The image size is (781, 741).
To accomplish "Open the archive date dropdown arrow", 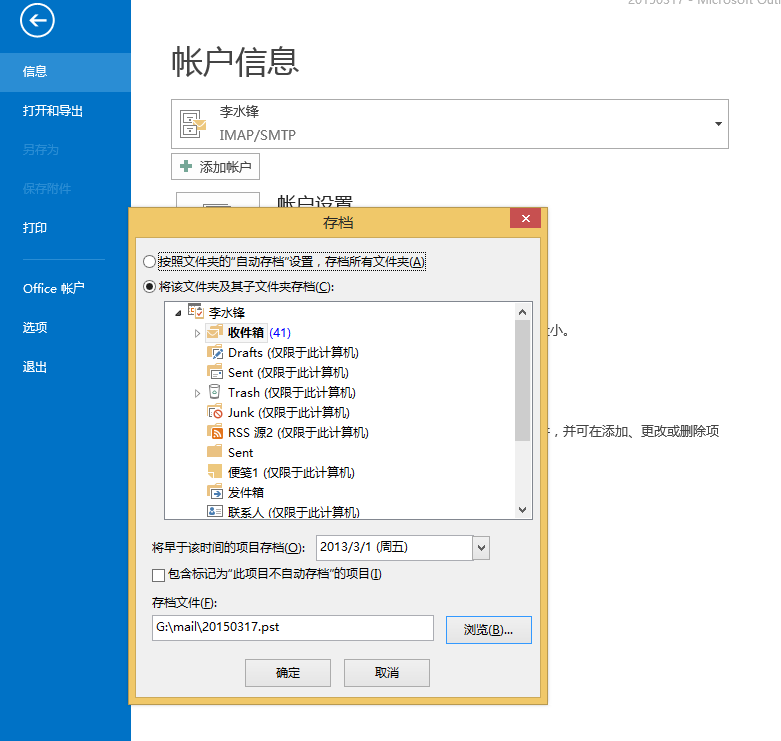I will (481, 548).
